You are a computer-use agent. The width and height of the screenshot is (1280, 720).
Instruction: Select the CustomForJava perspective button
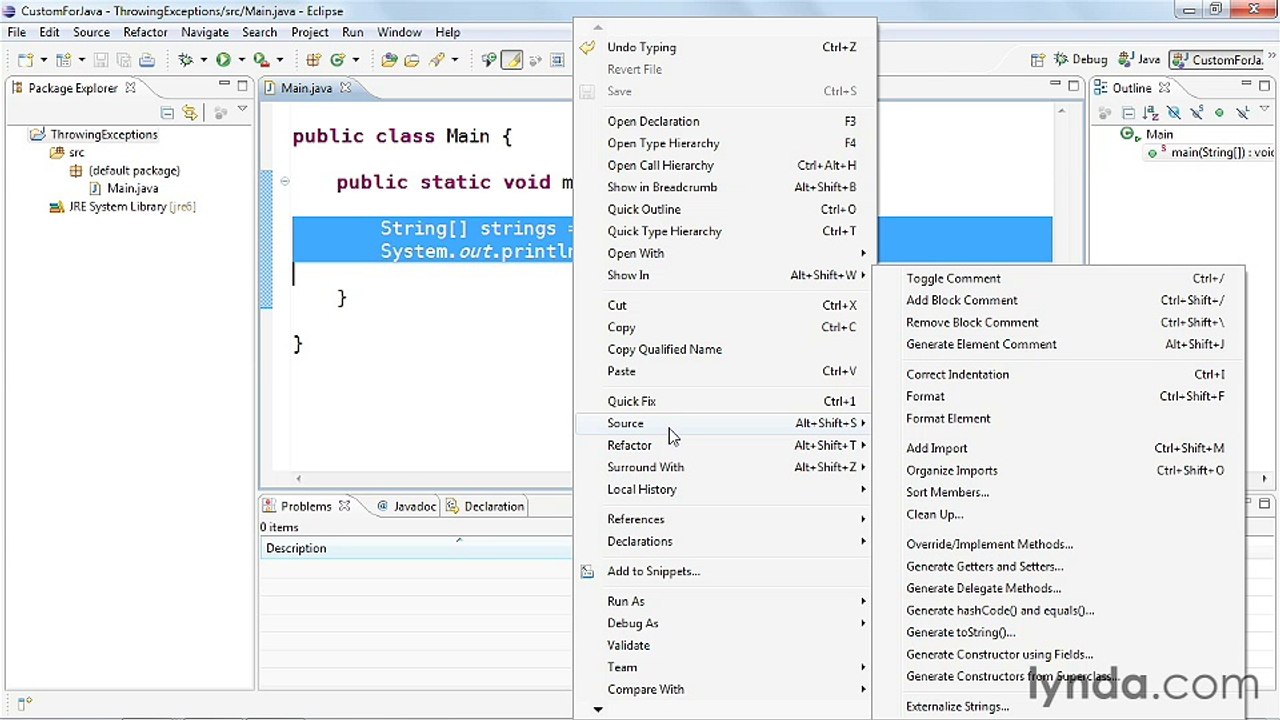coord(1218,60)
